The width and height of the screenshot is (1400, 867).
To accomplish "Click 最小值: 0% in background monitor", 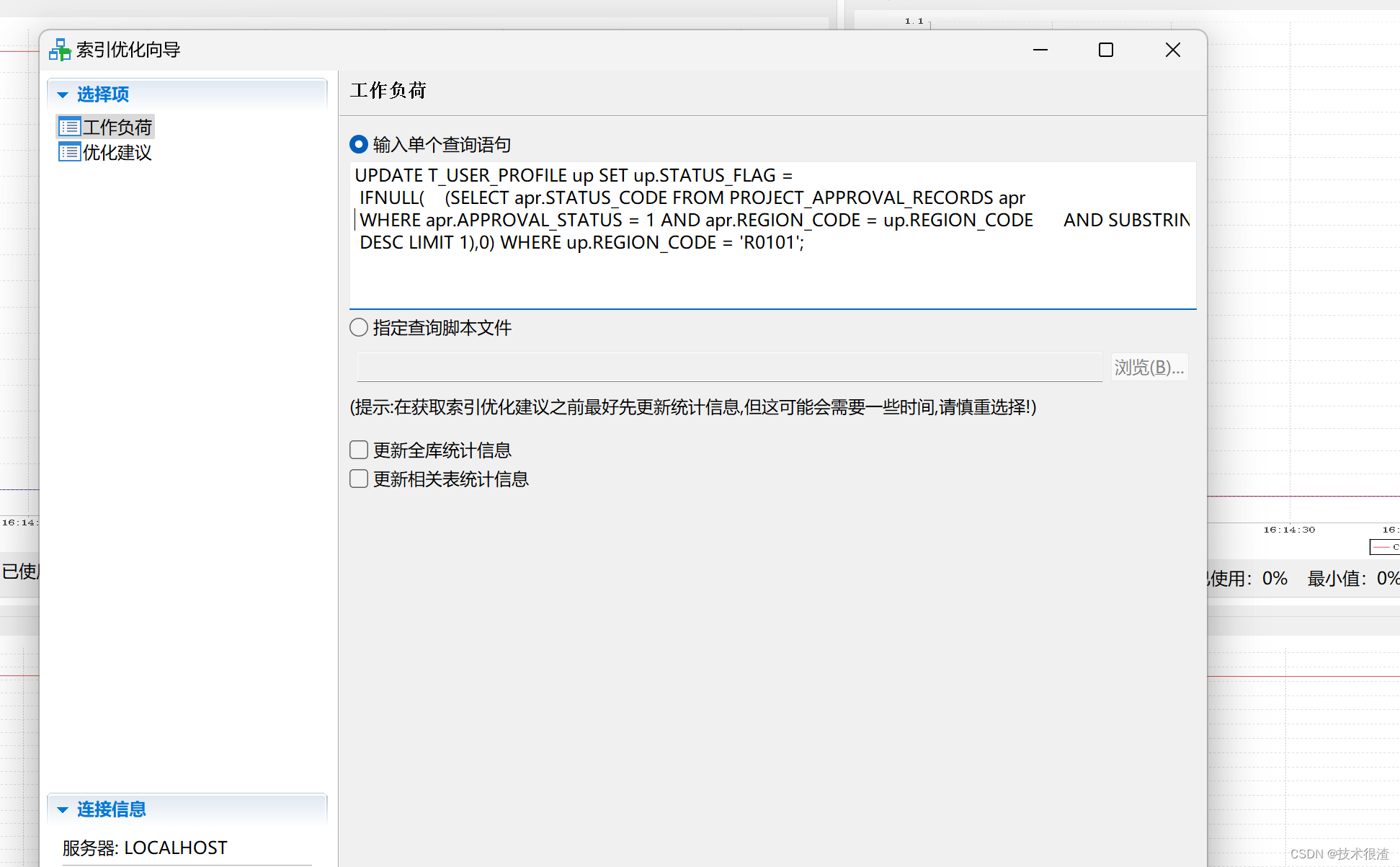I will click(x=1353, y=578).
